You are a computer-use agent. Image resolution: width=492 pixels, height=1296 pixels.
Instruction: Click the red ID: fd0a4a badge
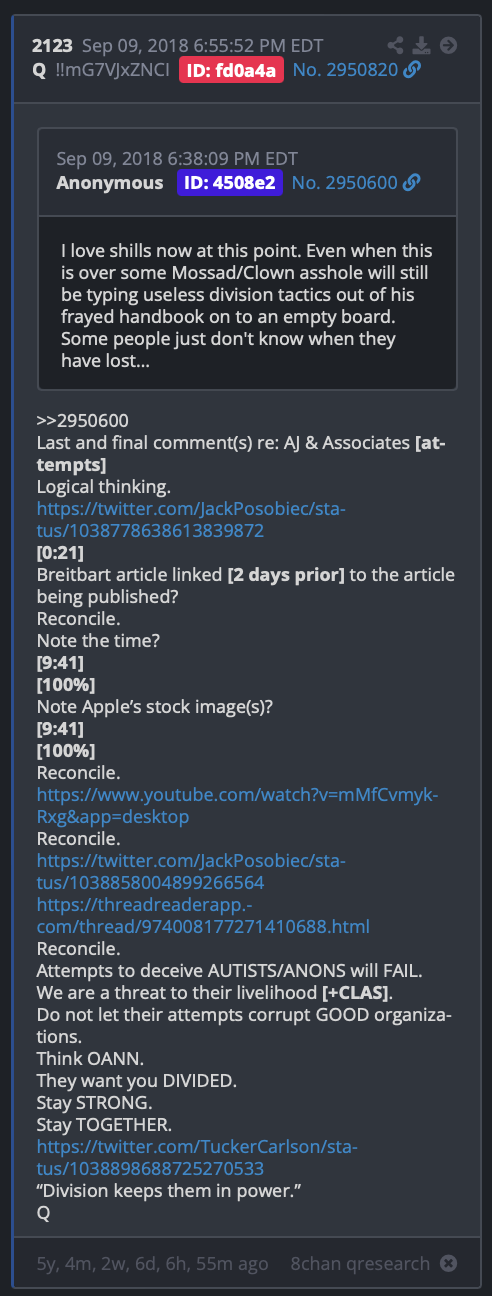[x=232, y=69]
